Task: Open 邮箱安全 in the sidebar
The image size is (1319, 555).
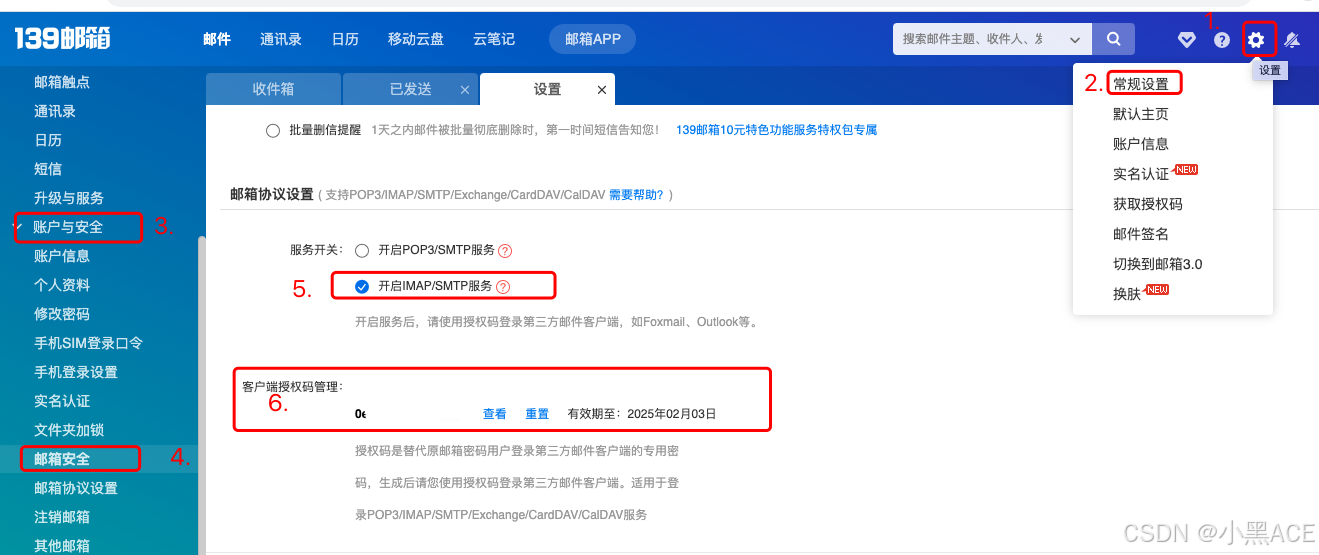Action: pyautogui.click(x=62, y=459)
